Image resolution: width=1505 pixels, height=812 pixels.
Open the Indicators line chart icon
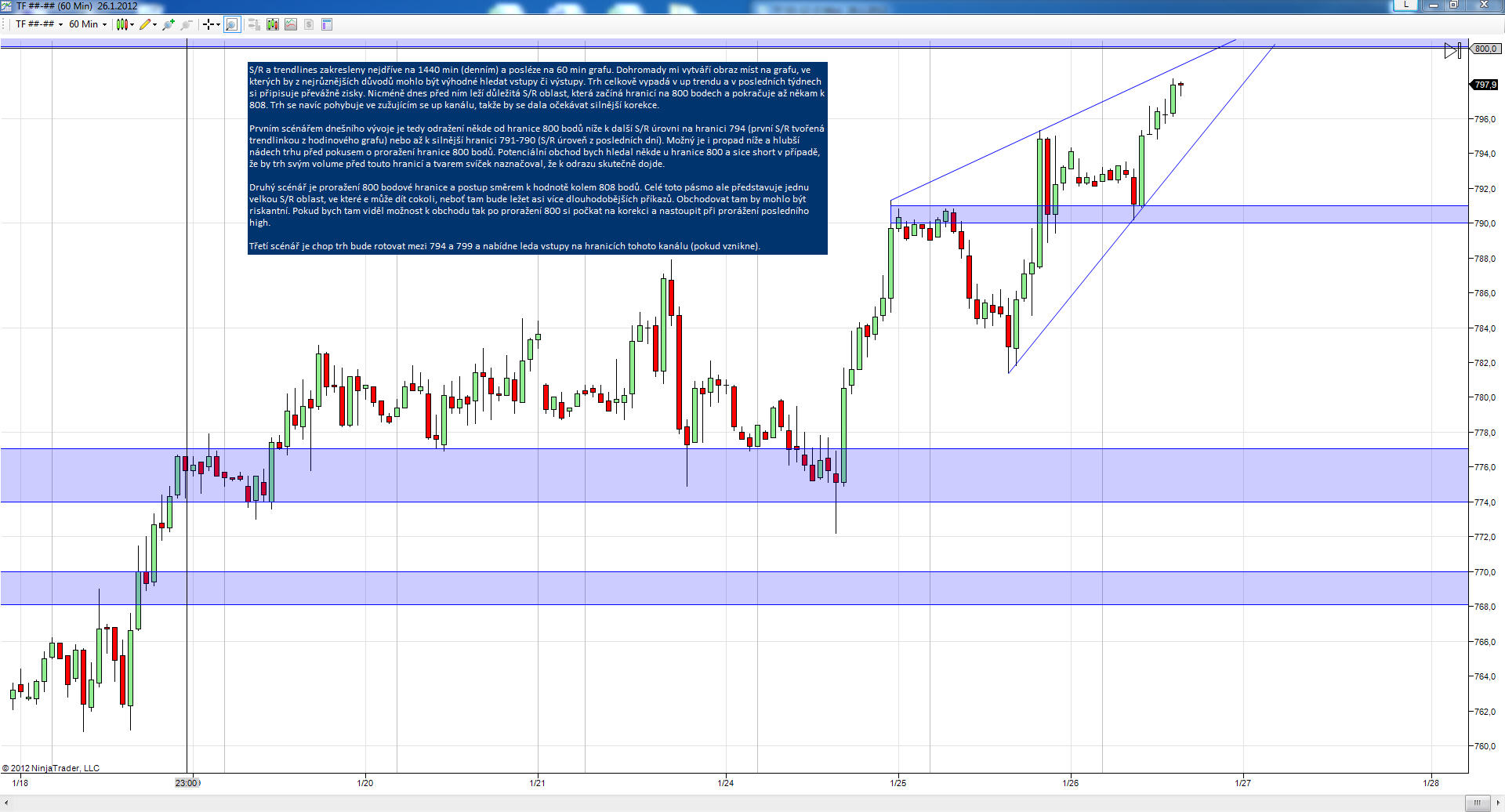pos(291,24)
